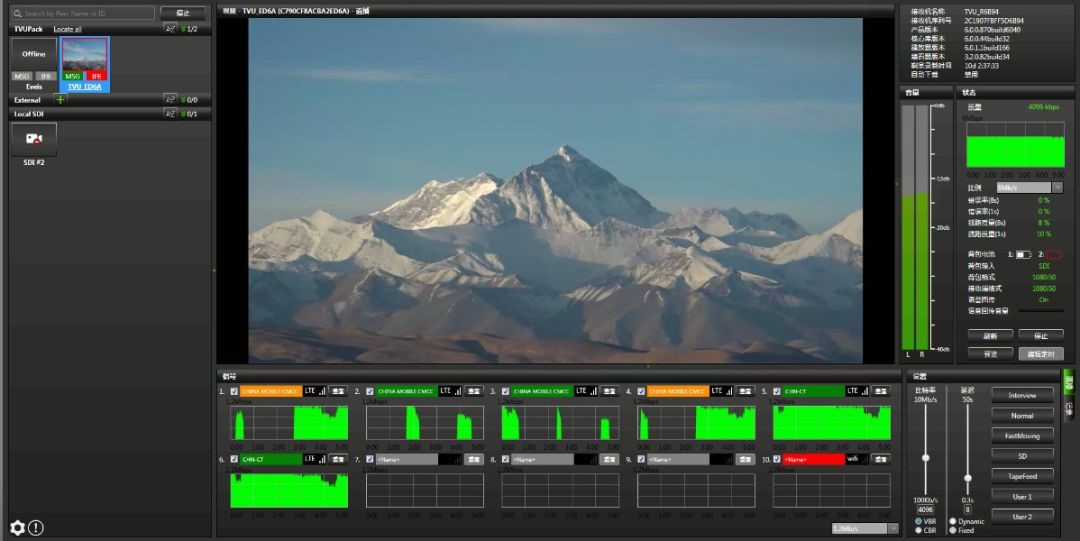Expand the TVUPack 1/2 green arrow

tap(184, 29)
